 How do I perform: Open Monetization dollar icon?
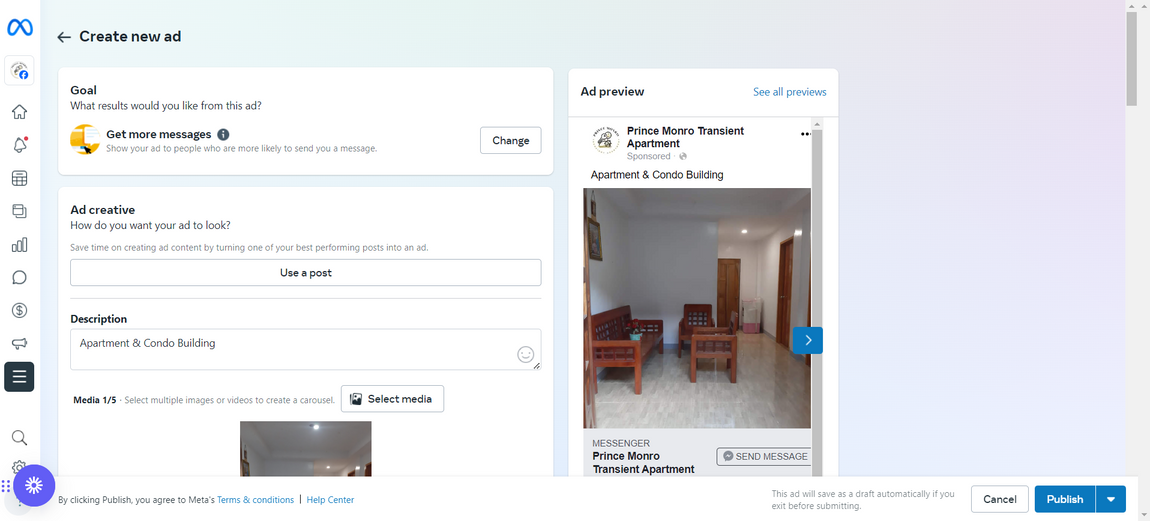20,310
